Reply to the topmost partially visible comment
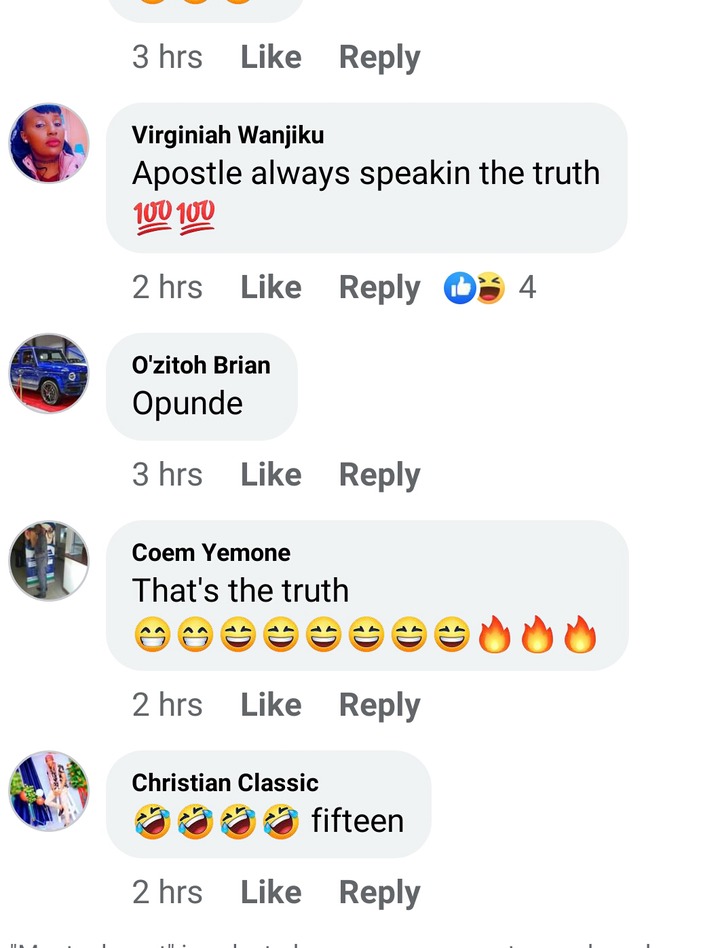Screen dimensions: 720x948 (x=379, y=58)
